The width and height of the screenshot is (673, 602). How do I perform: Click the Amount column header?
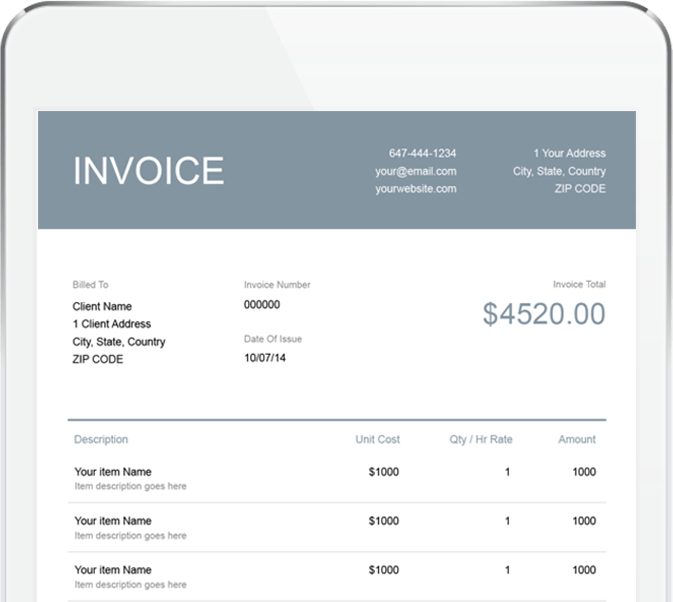tap(576, 439)
